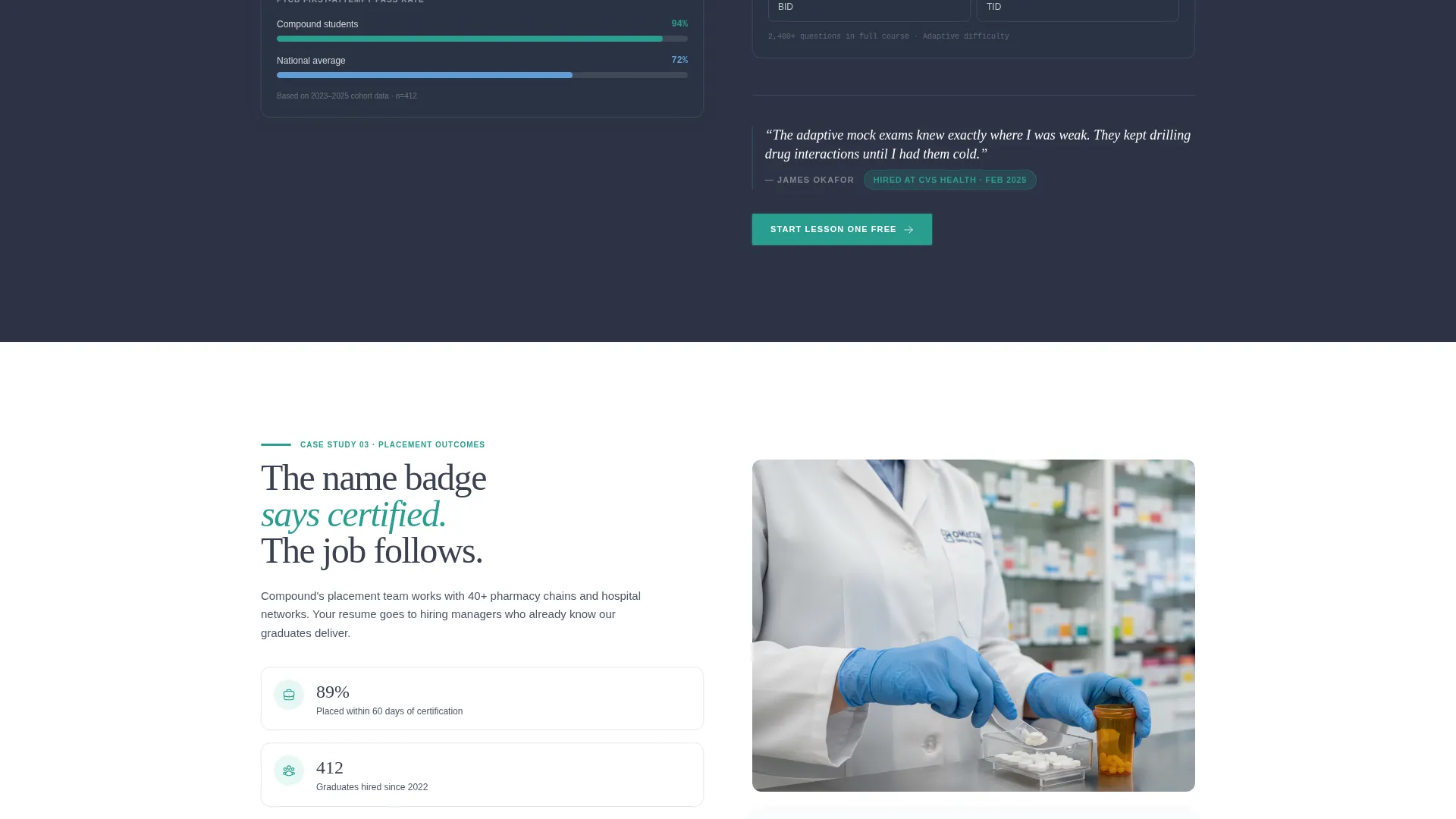Select the TID answer option

(x=1078, y=9)
